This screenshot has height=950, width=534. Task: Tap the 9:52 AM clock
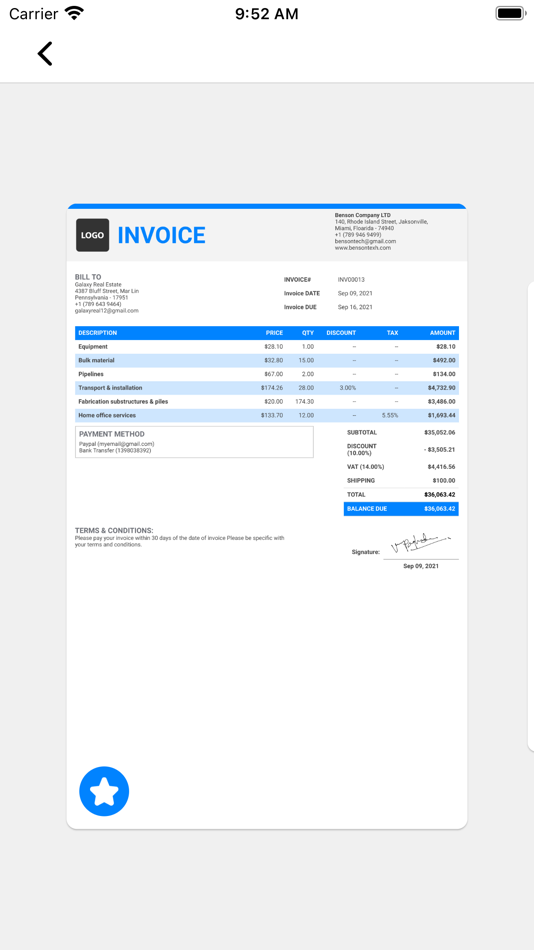coord(267,14)
